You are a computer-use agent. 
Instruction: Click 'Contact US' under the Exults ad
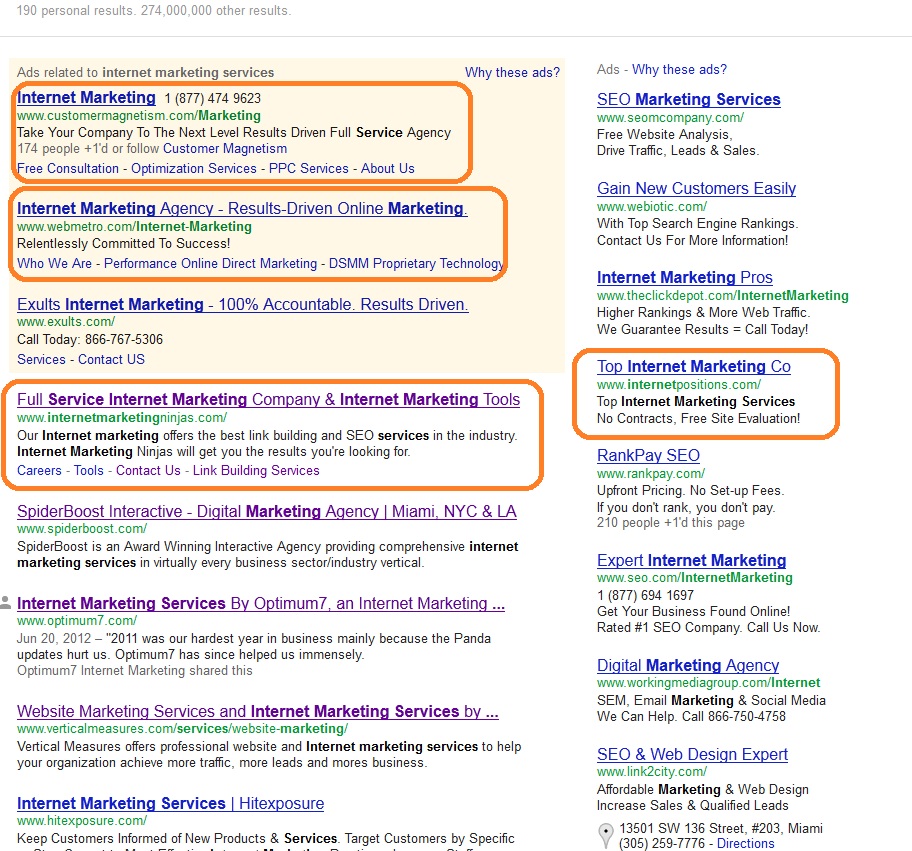(111, 359)
